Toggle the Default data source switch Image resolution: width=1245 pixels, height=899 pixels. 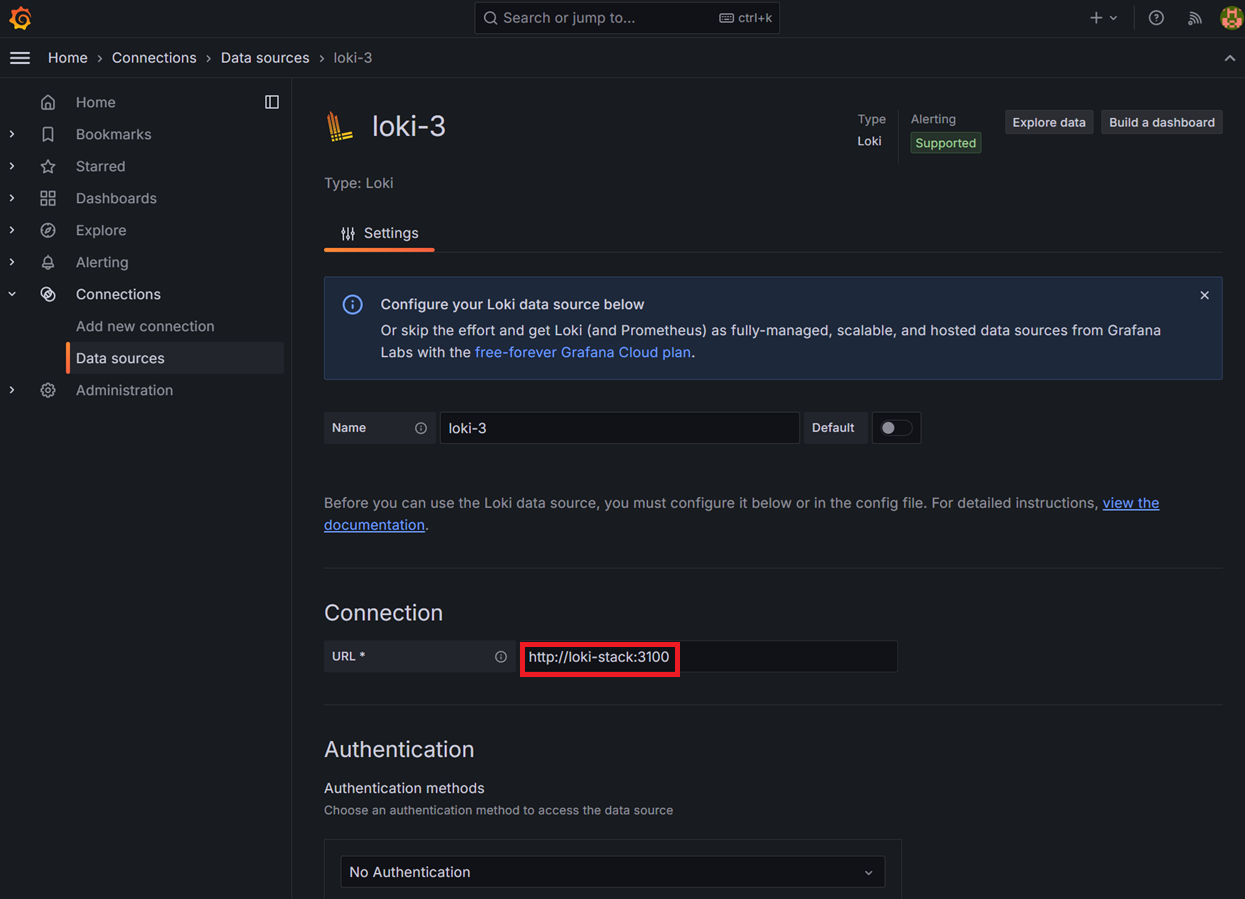(x=896, y=428)
